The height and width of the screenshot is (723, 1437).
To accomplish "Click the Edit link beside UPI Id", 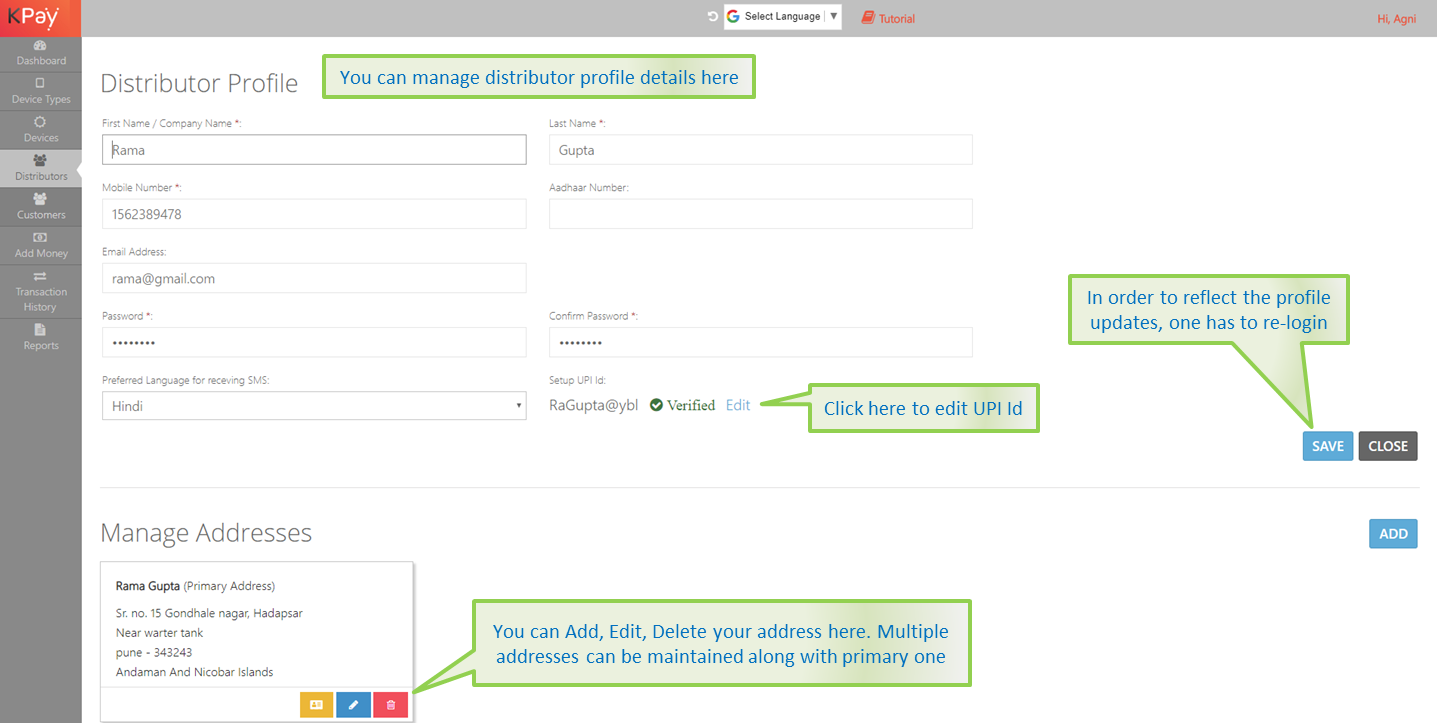I will pyautogui.click(x=738, y=405).
